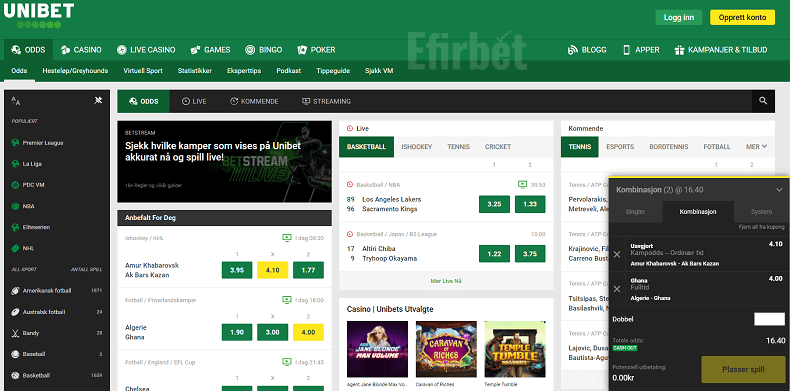Select Singler tab in betslip
The image size is (790, 391).
(635, 212)
